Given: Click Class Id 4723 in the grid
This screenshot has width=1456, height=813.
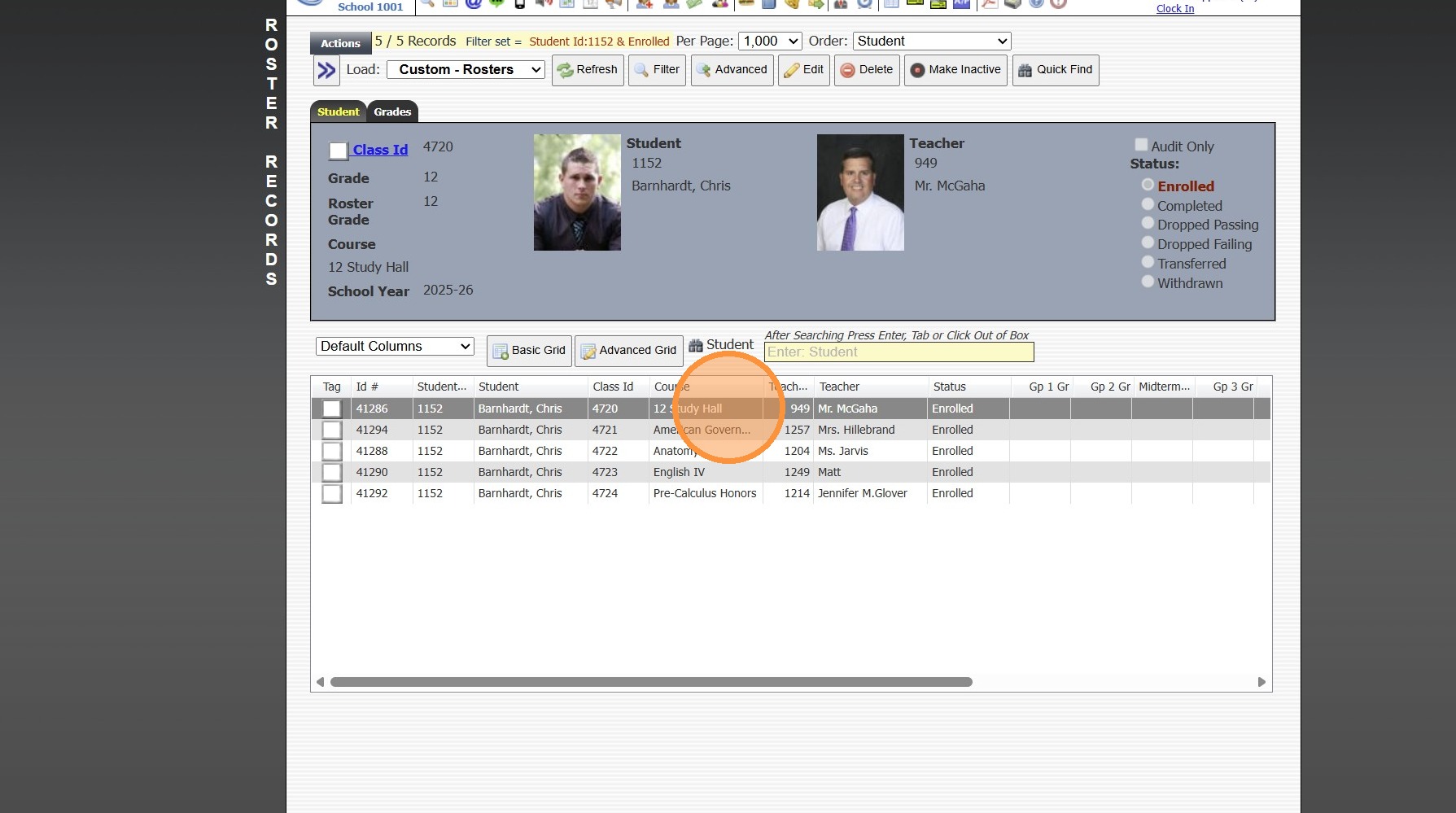Looking at the screenshot, I should click(605, 472).
